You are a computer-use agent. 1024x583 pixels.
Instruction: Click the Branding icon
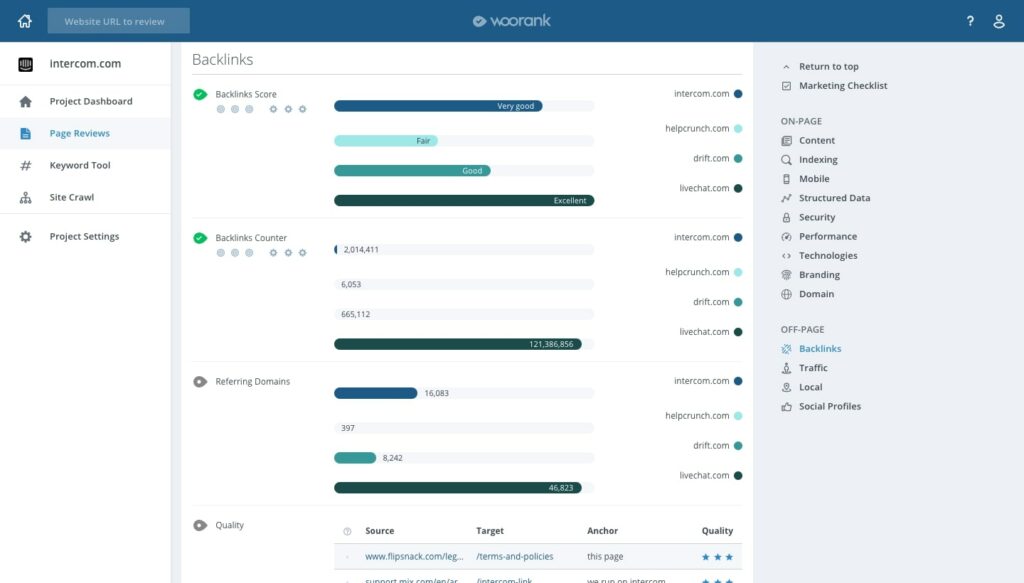[786, 275]
